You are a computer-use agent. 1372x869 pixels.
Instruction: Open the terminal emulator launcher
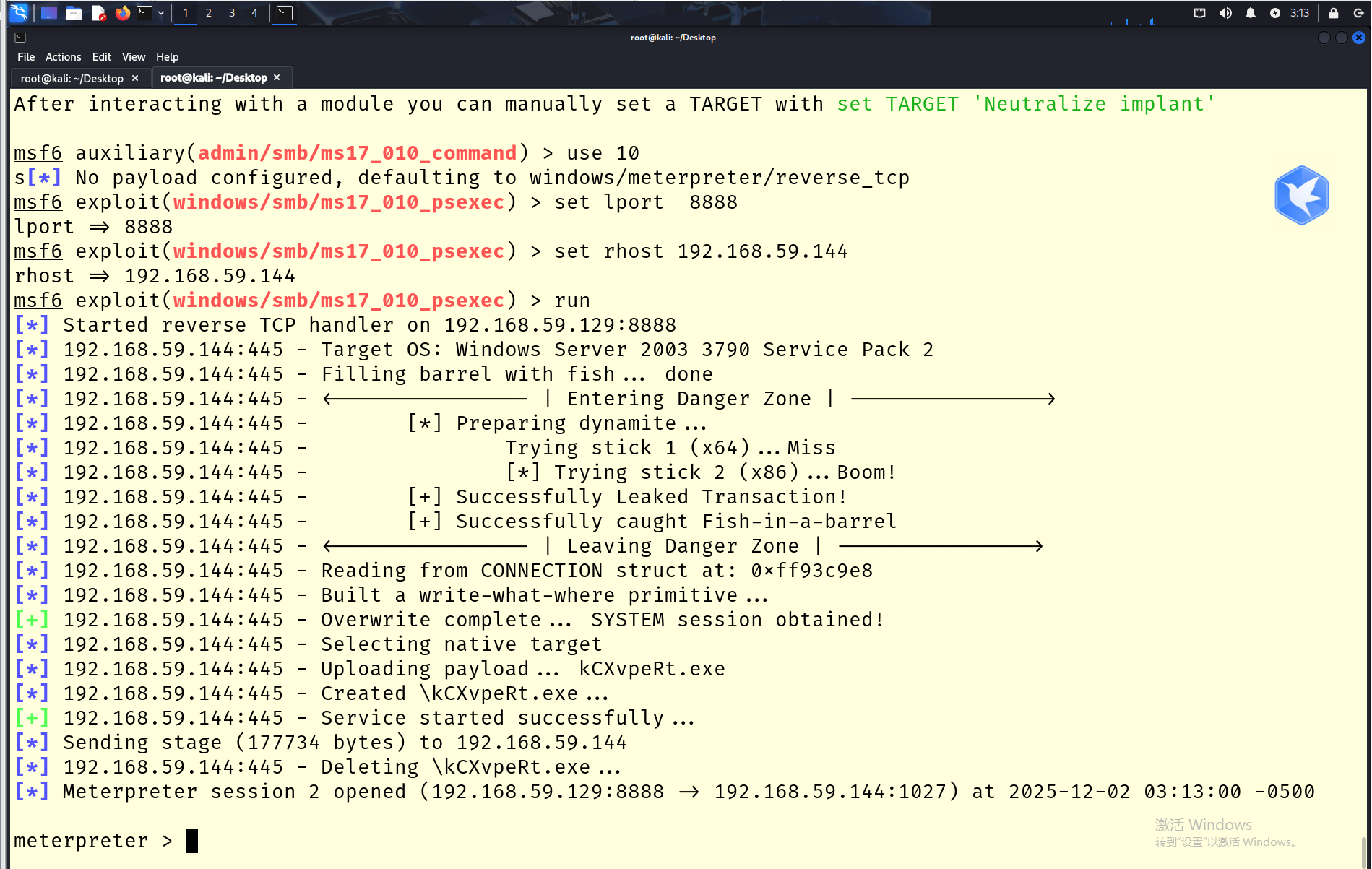[x=144, y=13]
